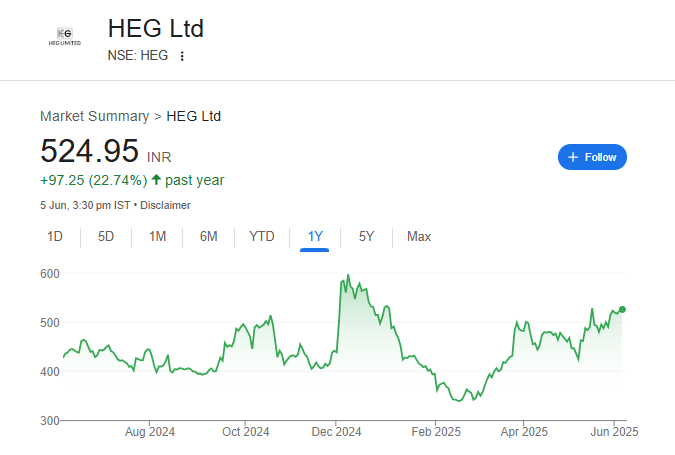The height and width of the screenshot is (455, 675).
Task: Show full history with Max tab
Action: click(x=419, y=236)
